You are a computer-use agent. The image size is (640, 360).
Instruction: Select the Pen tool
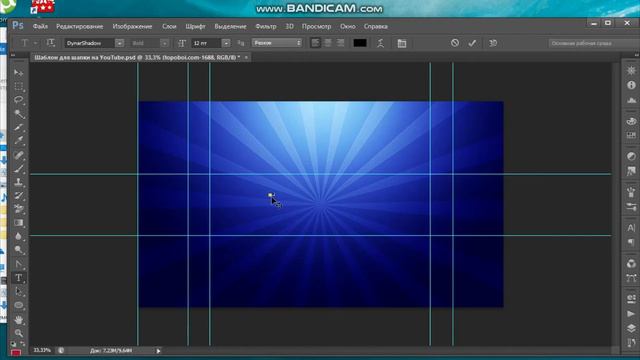click(18, 264)
